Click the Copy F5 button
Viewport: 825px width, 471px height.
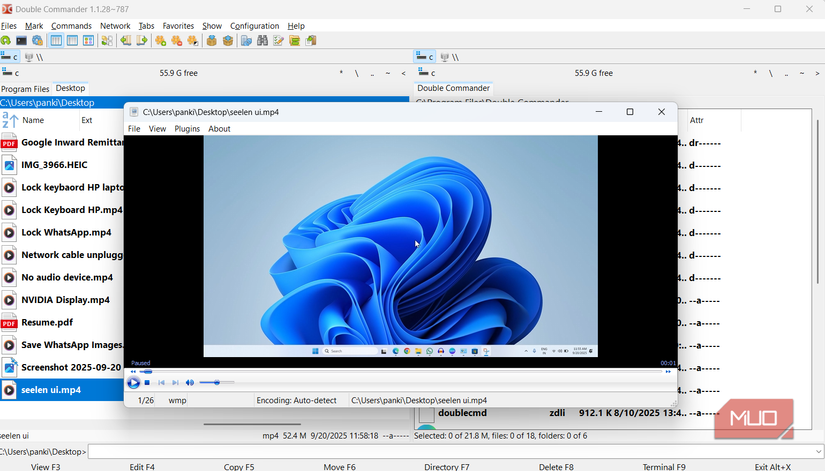pyautogui.click(x=239, y=466)
